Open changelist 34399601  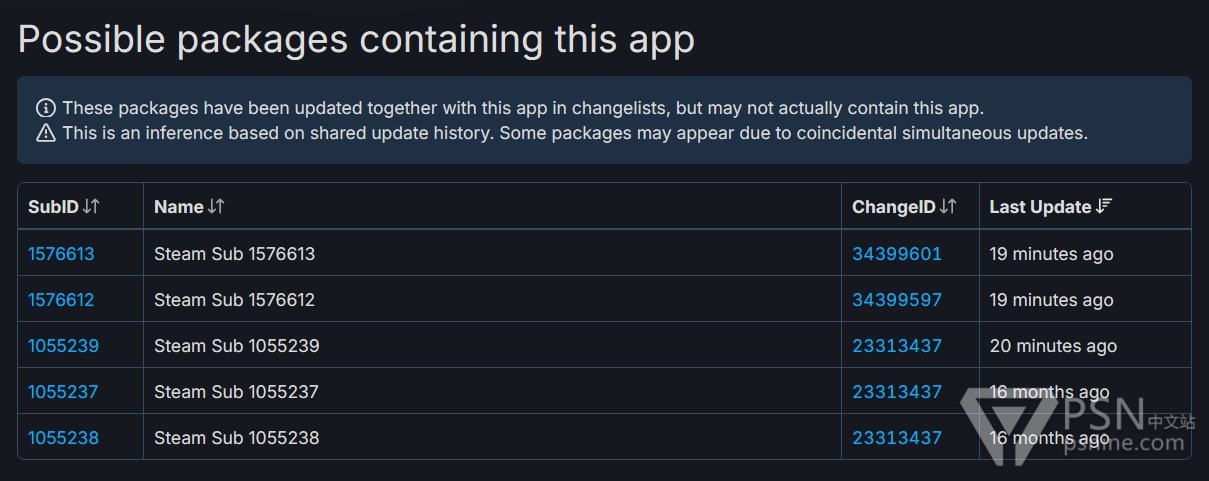pyautogui.click(x=897, y=254)
